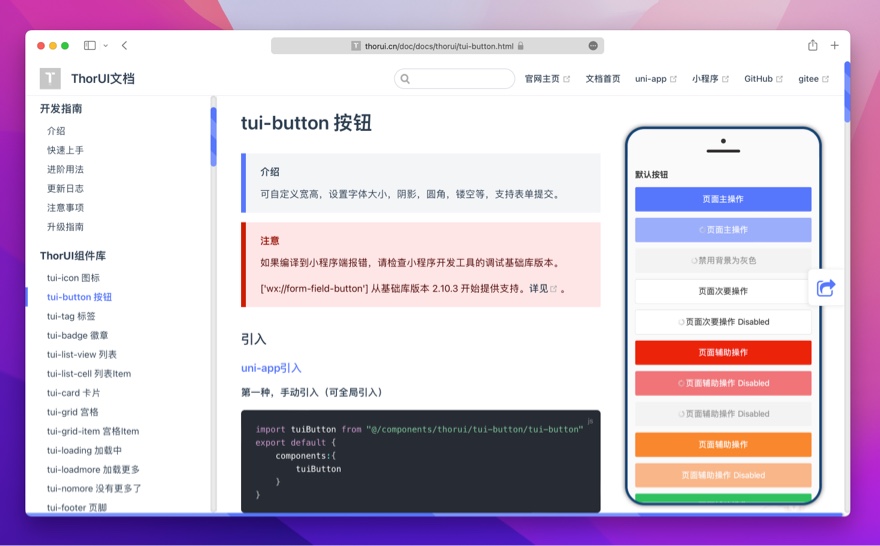Click the gray 页面辅助操作 Disabled button

pos(723,414)
